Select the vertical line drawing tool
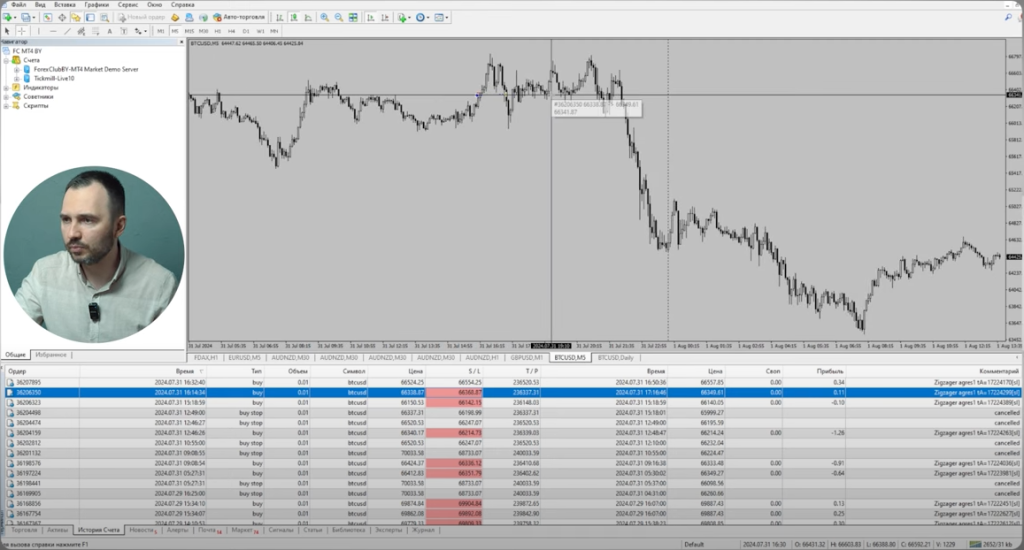 coord(39,31)
